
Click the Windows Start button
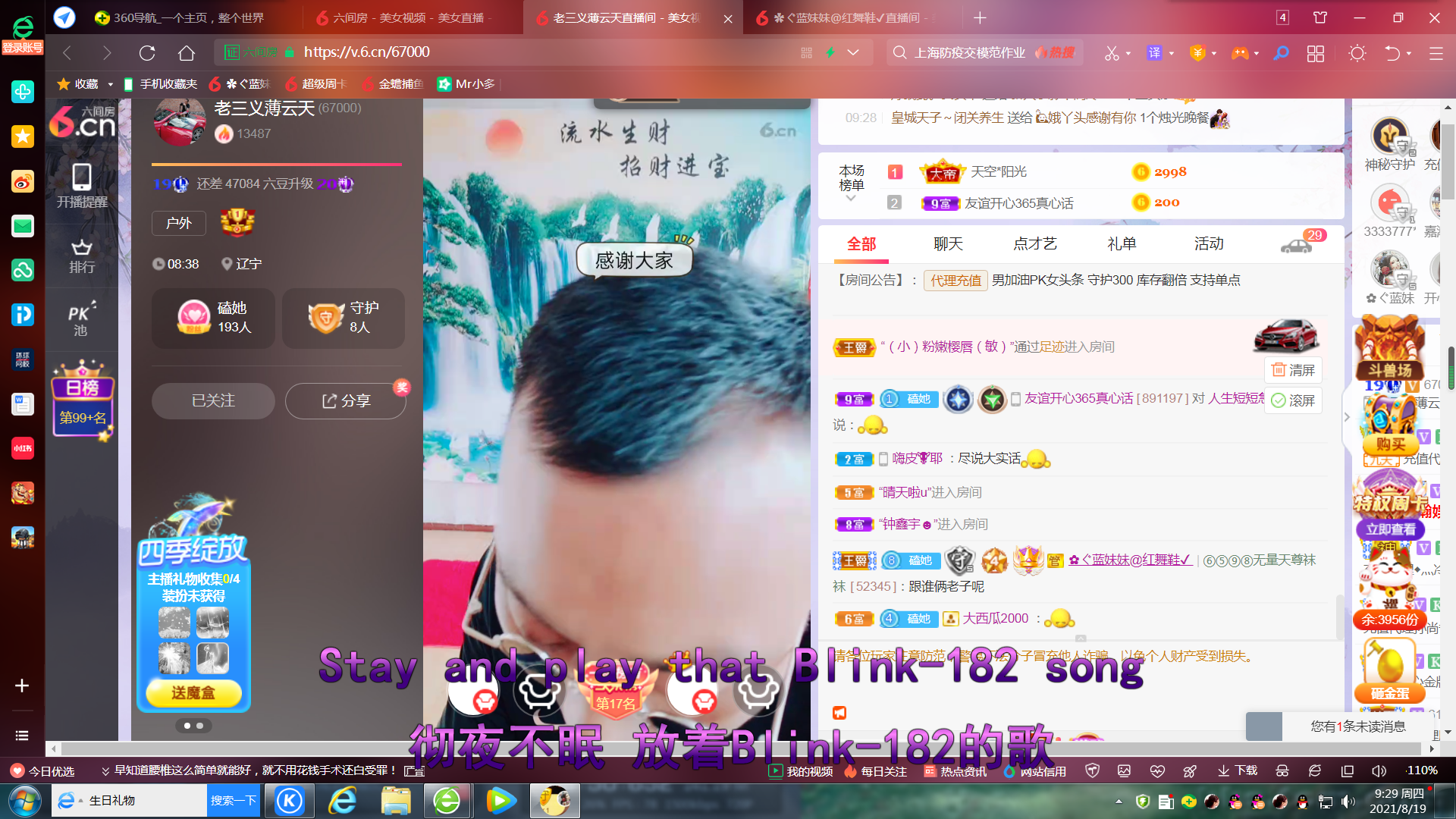point(24,800)
